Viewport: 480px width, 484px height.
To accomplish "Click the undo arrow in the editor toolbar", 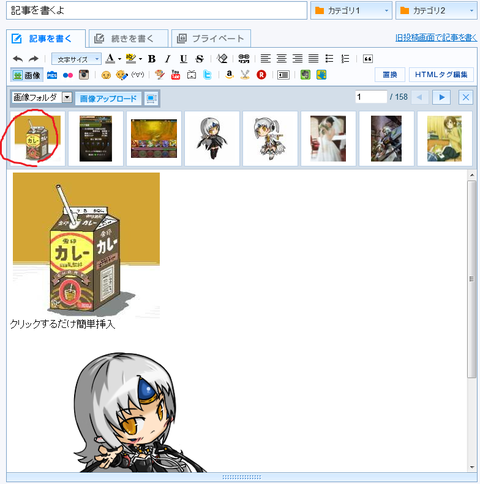I will coord(18,59).
